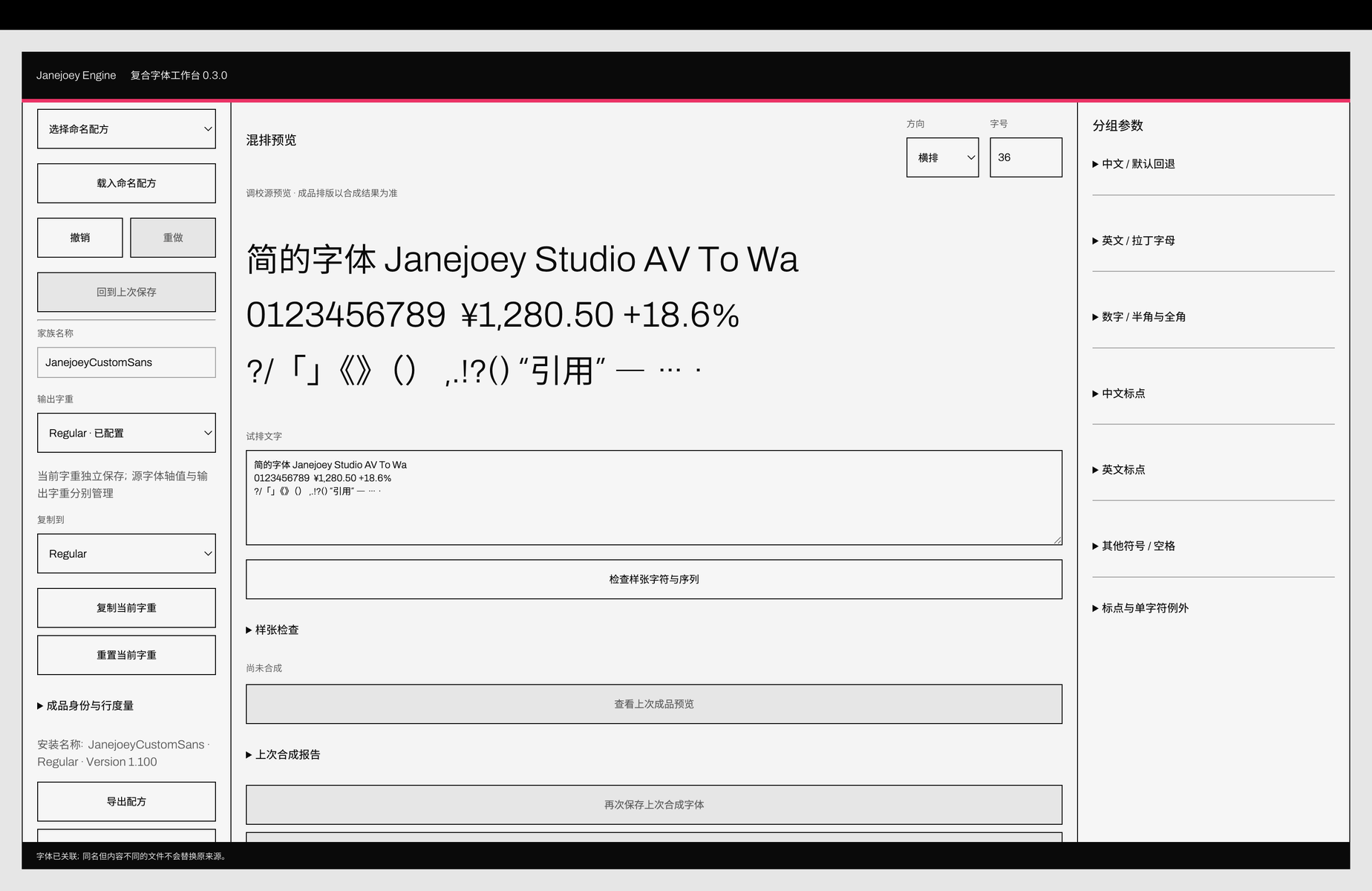This screenshot has height=891, width=1372.
Task: Open the 复制到 Regular dropdown
Action: (x=126, y=554)
